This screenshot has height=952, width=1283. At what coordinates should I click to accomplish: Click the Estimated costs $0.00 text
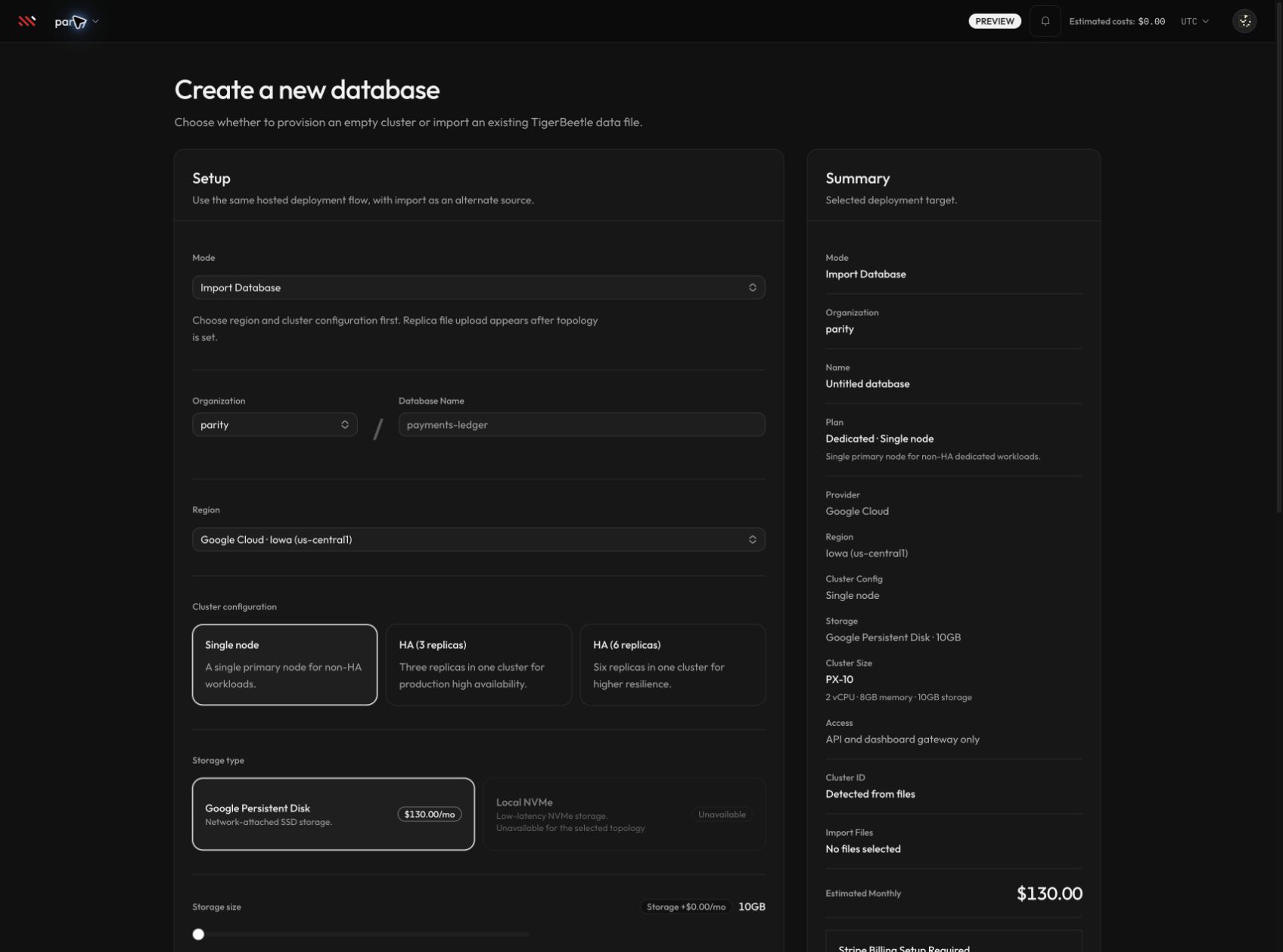(1117, 21)
